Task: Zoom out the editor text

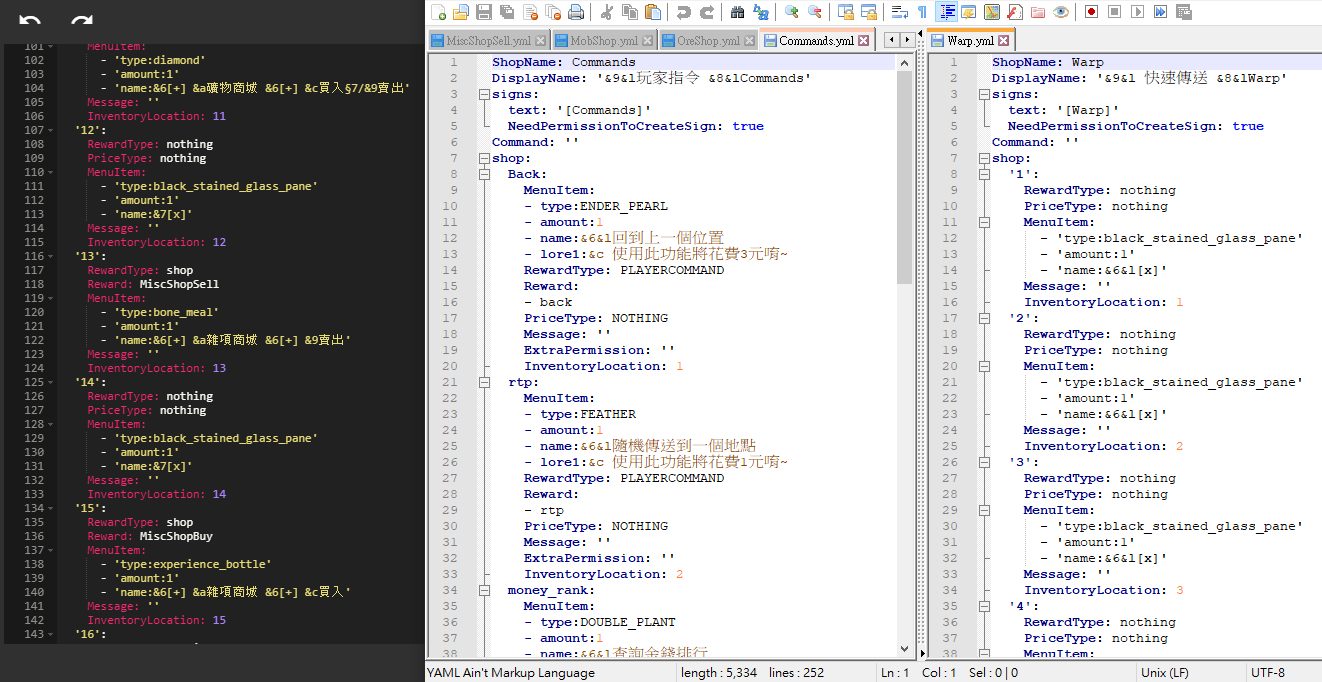Action: 814,12
